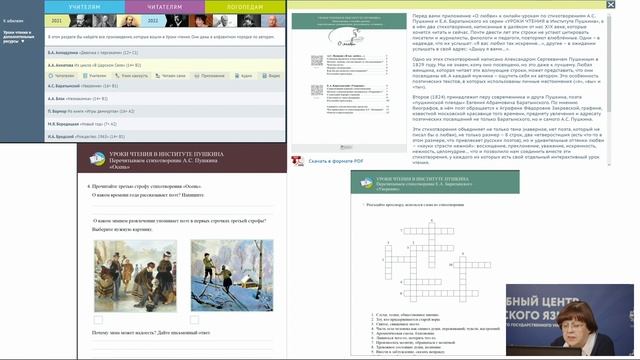
Task: Click the lower QR code in the booklet preview
Action: pos(317,90)
